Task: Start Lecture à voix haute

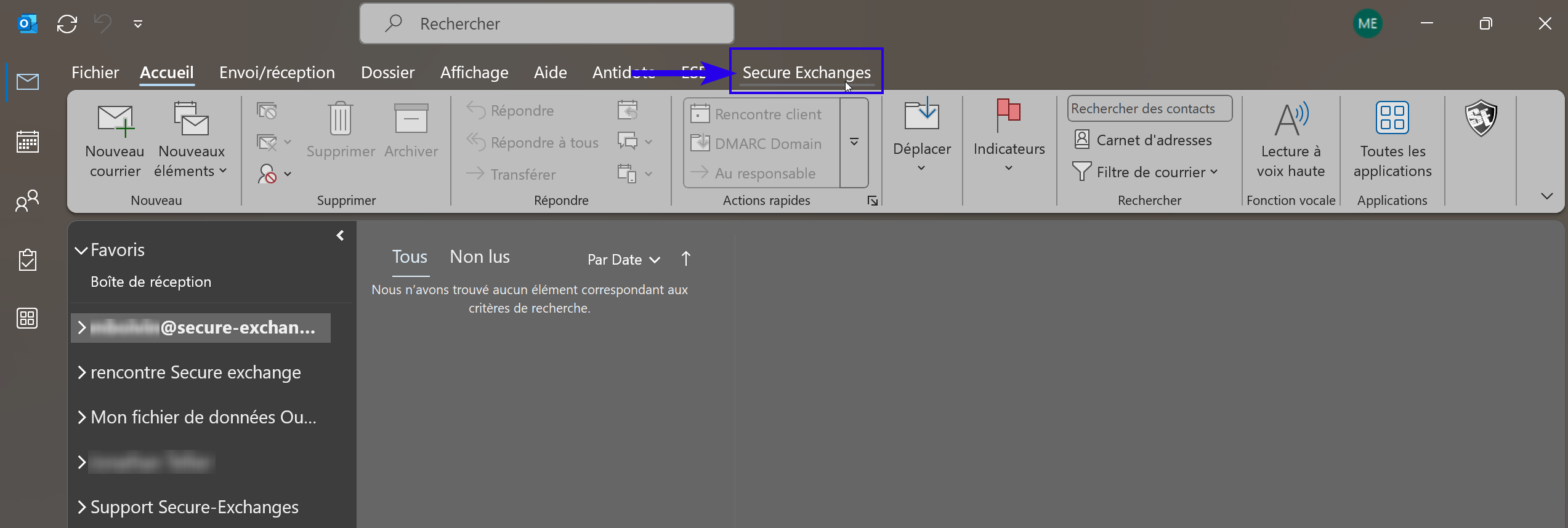Action: pyautogui.click(x=1291, y=141)
